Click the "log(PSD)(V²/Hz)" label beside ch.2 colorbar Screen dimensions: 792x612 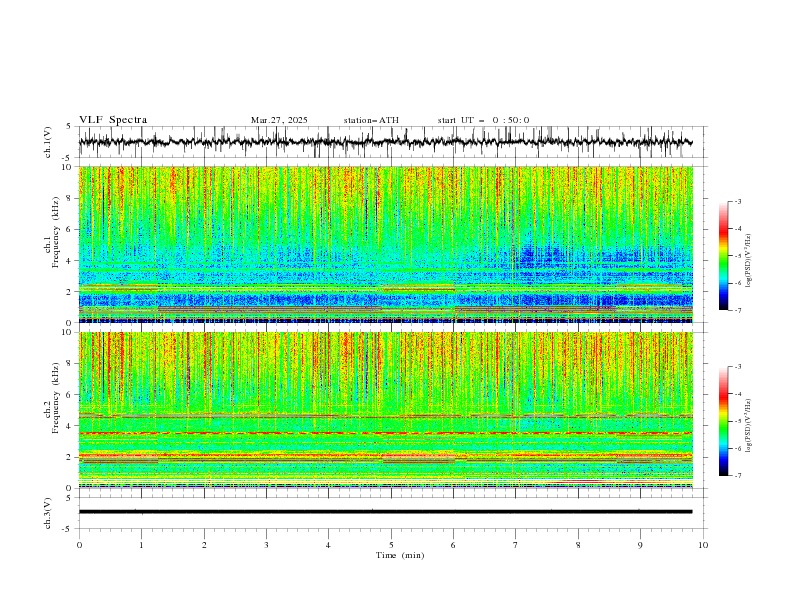(748, 426)
